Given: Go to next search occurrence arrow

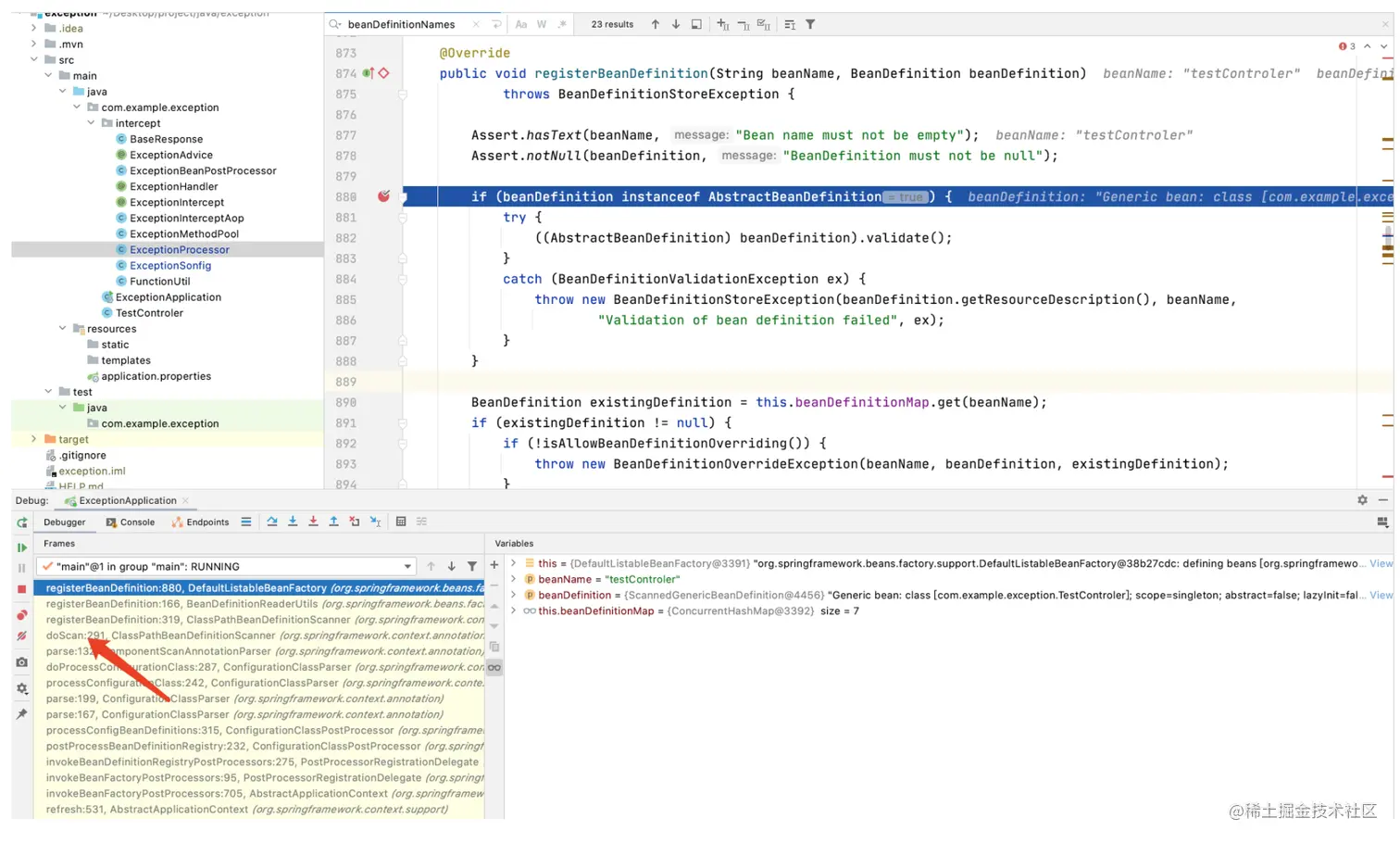Looking at the screenshot, I should point(676,24).
